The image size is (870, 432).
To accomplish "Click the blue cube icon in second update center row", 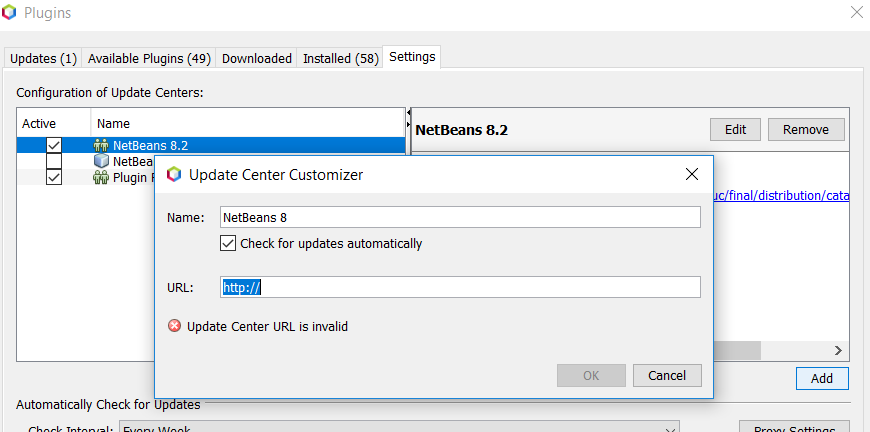I will pos(101,161).
